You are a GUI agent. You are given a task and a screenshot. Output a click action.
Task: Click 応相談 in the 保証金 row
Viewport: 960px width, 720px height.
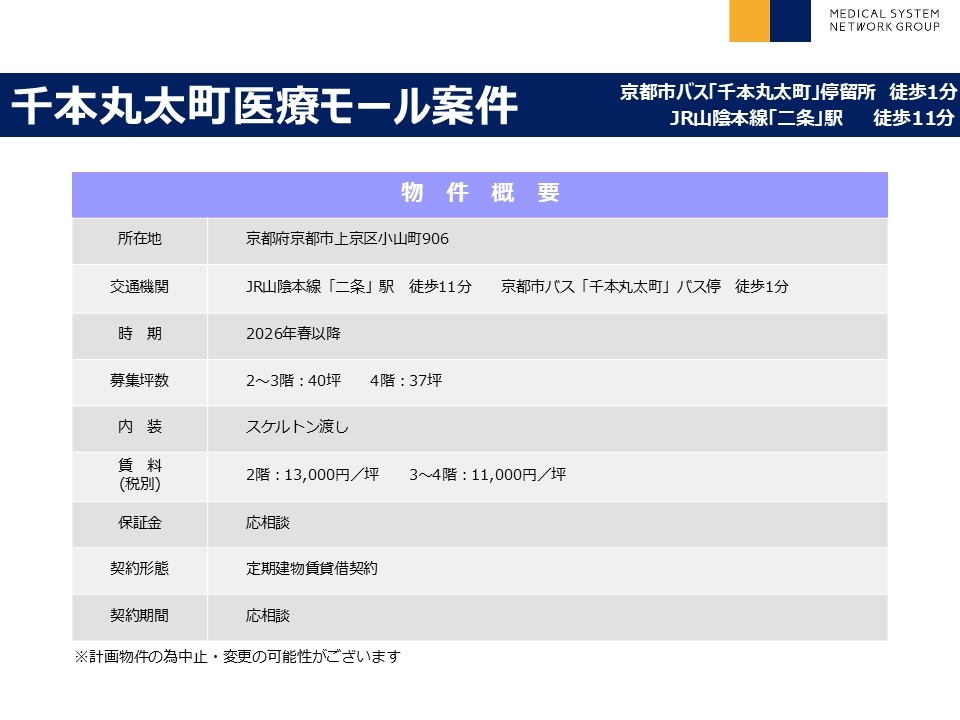(x=268, y=523)
